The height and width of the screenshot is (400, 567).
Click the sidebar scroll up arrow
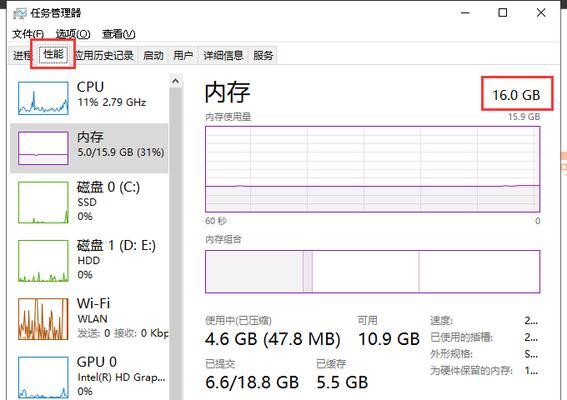(x=176, y=81)
